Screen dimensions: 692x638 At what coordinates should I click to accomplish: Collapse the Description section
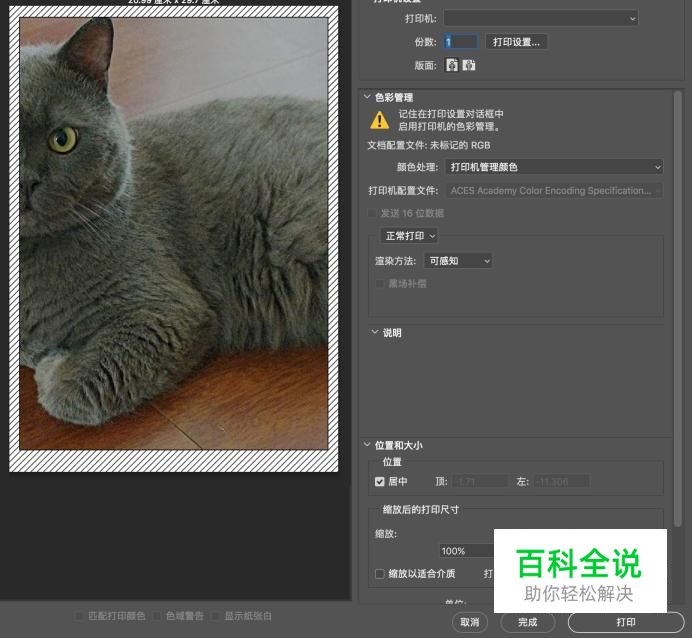click(375, 332)
